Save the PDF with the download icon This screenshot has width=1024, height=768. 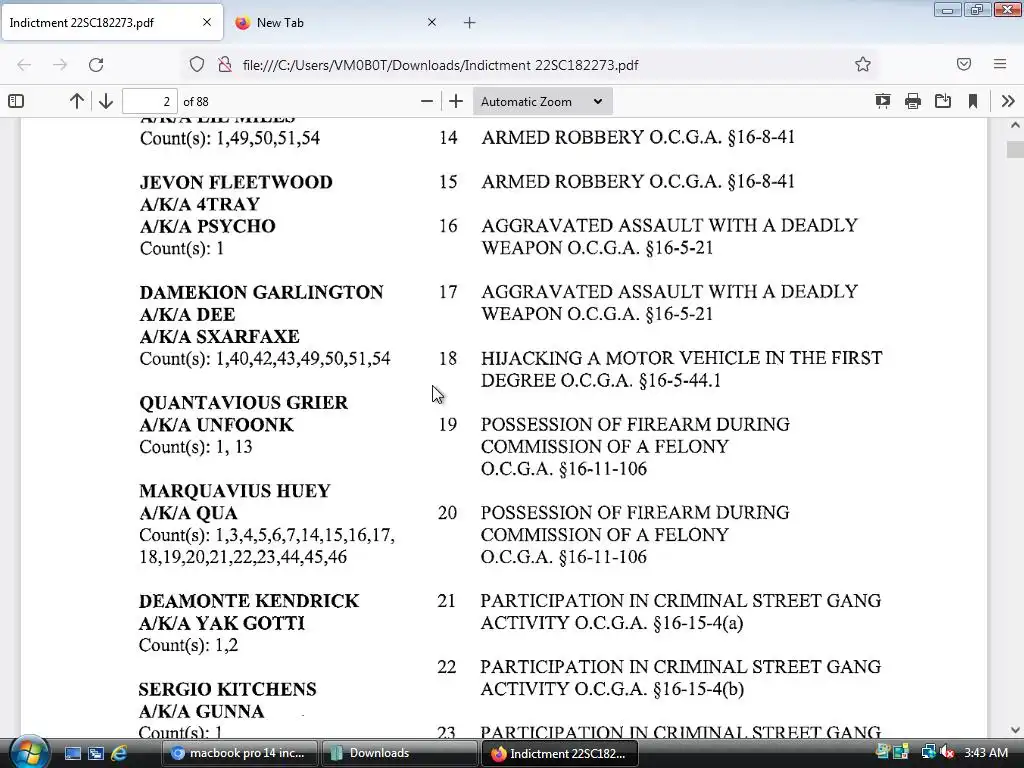[x=942, y=101]
